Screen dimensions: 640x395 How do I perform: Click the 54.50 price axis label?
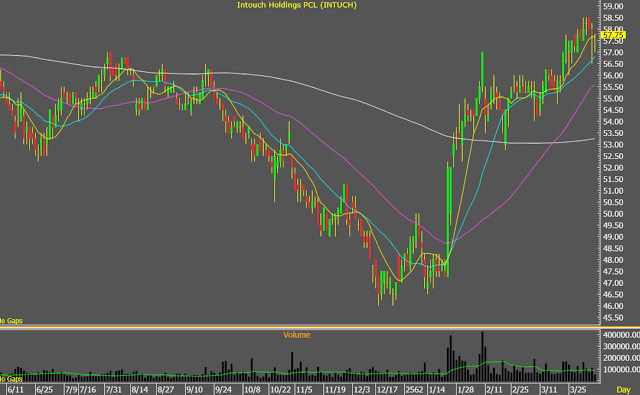(x=613, y=110)
